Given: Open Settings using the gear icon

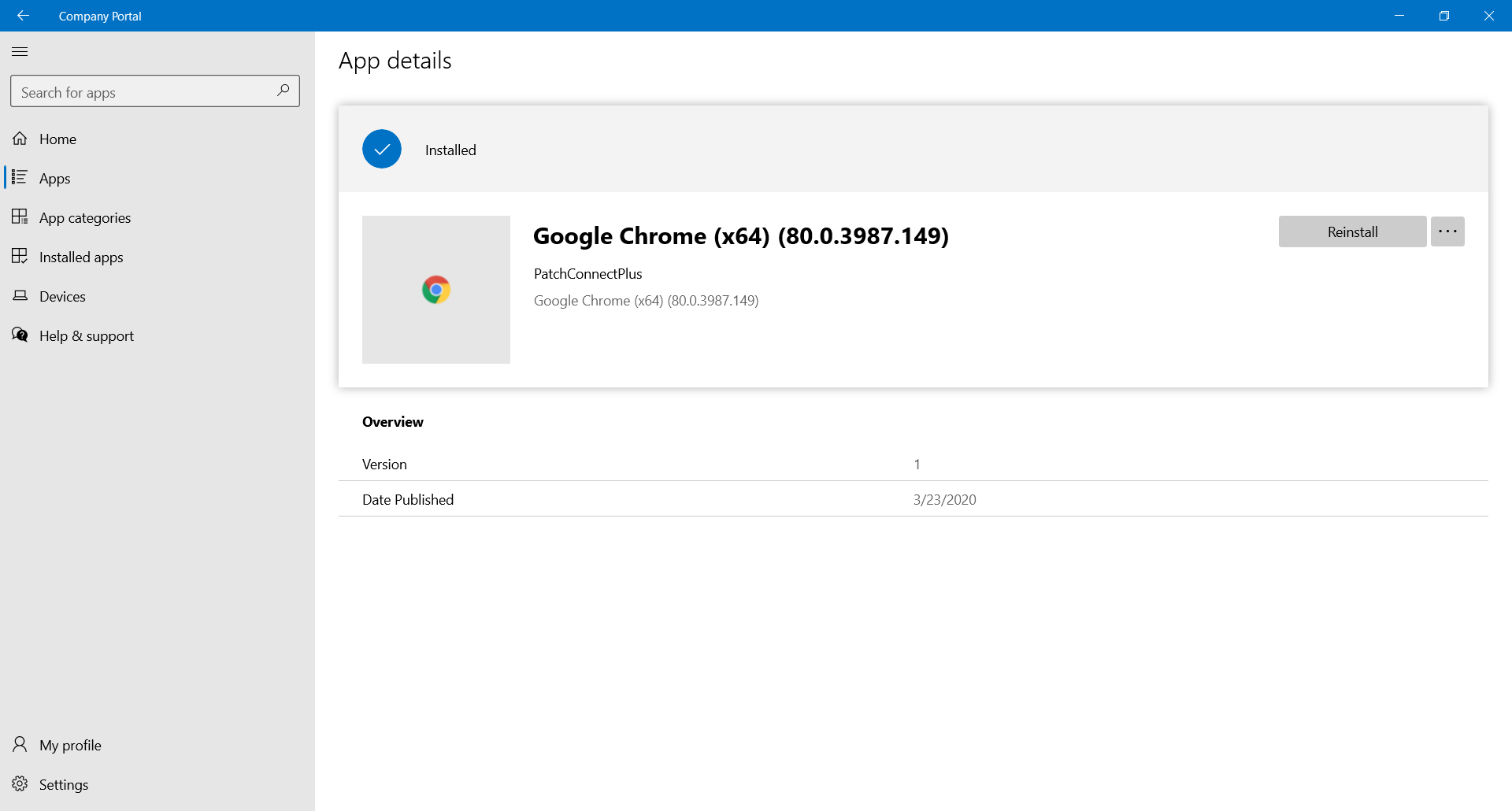Looking at the screenshot, I should click(20, 783).
